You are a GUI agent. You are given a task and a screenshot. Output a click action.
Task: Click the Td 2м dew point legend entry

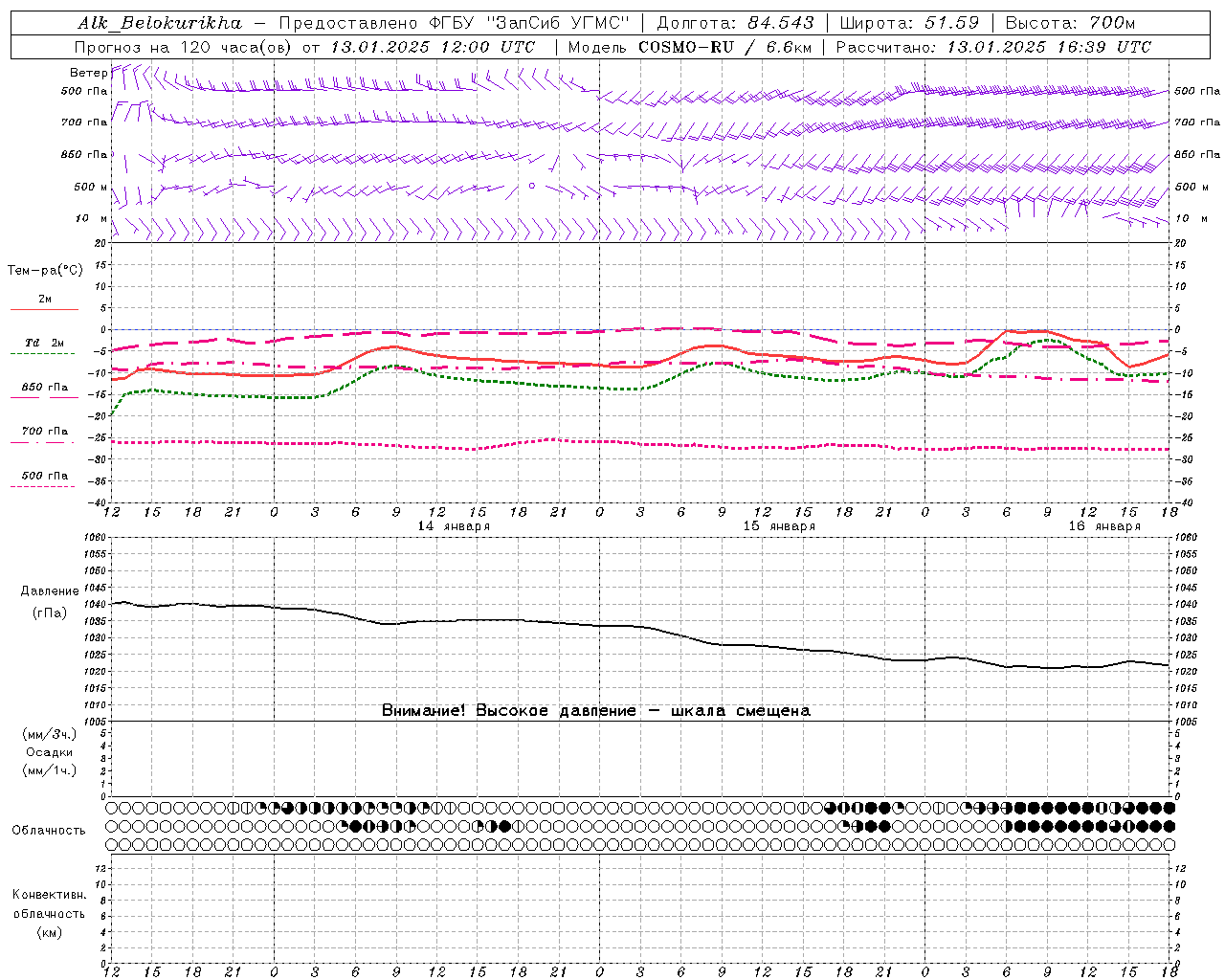(x=45, y=343)
